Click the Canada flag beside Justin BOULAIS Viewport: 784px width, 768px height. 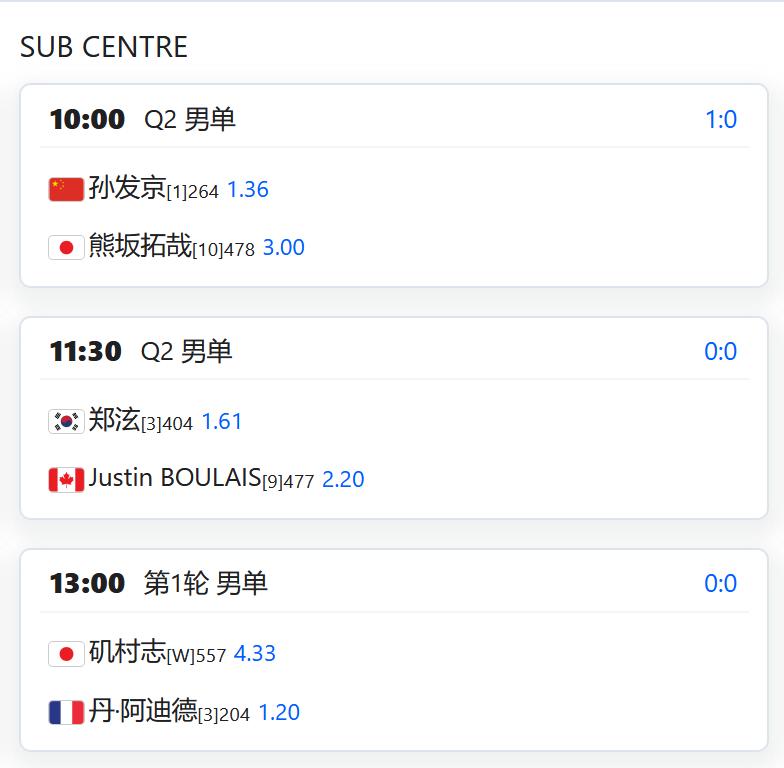[x=66, y=479]
